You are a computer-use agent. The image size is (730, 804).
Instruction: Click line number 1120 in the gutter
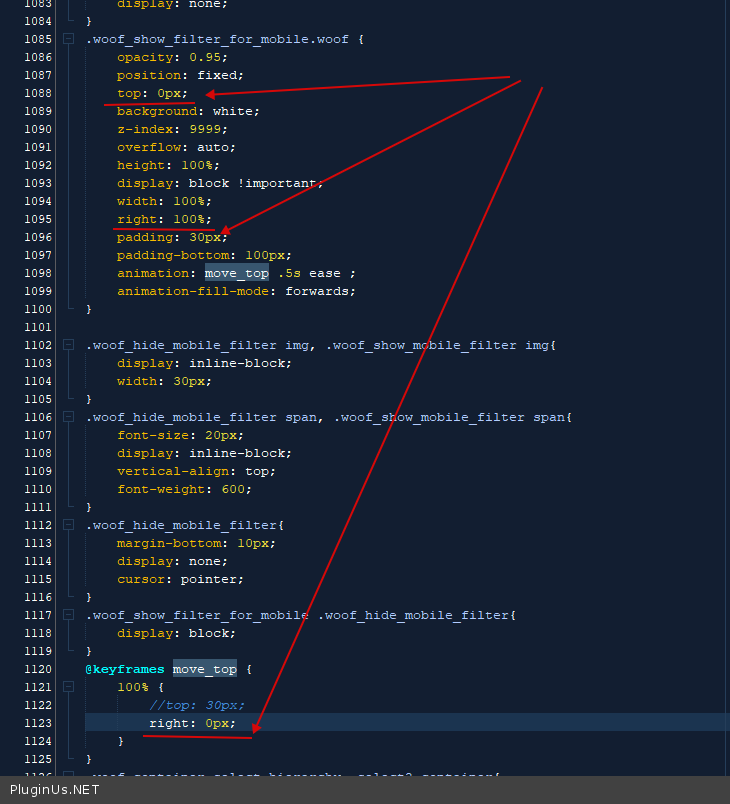(x=38, y=669)
